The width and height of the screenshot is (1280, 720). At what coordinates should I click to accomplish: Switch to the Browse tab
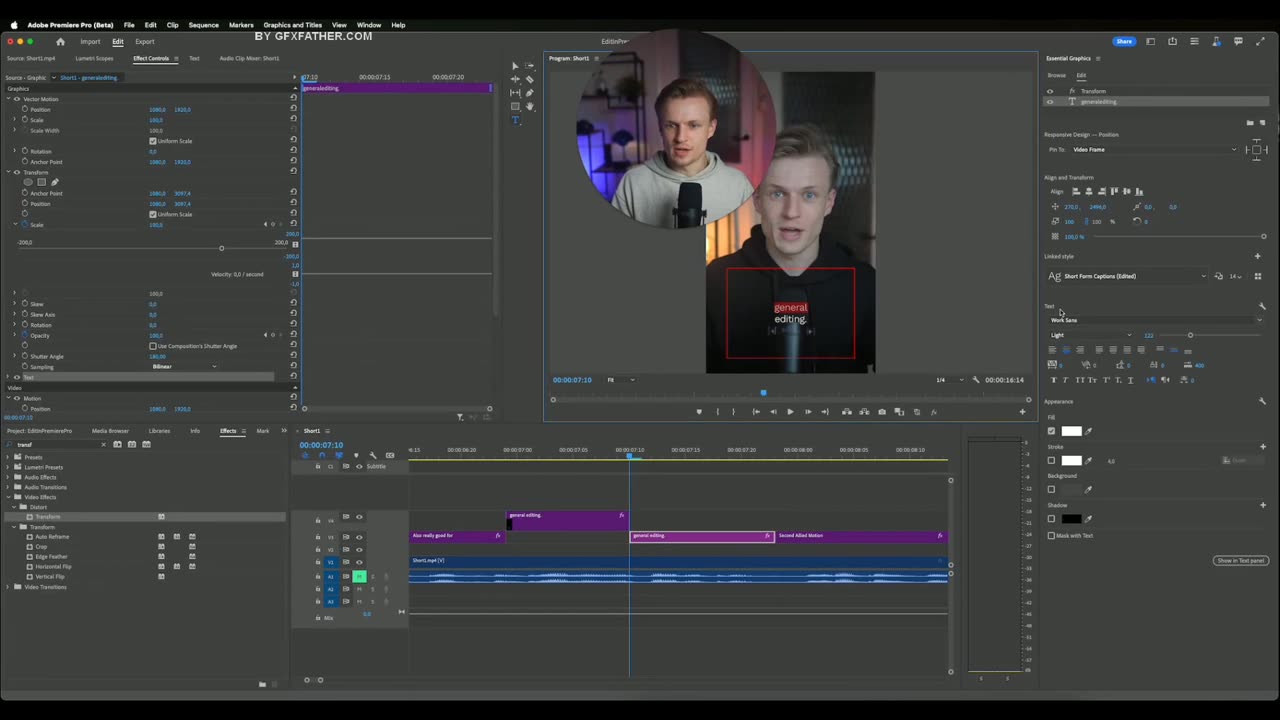pyautogui.click(x=1056, y=75)
